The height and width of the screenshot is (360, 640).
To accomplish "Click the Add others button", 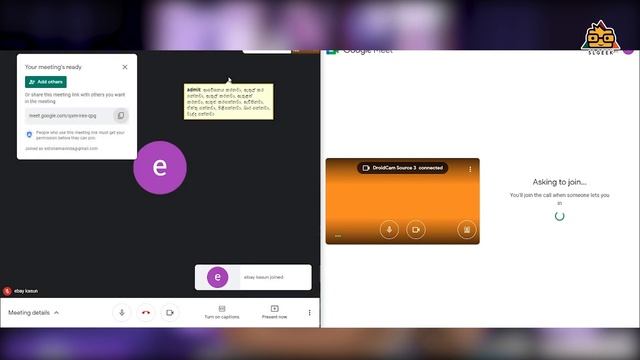I will point(46,82).
